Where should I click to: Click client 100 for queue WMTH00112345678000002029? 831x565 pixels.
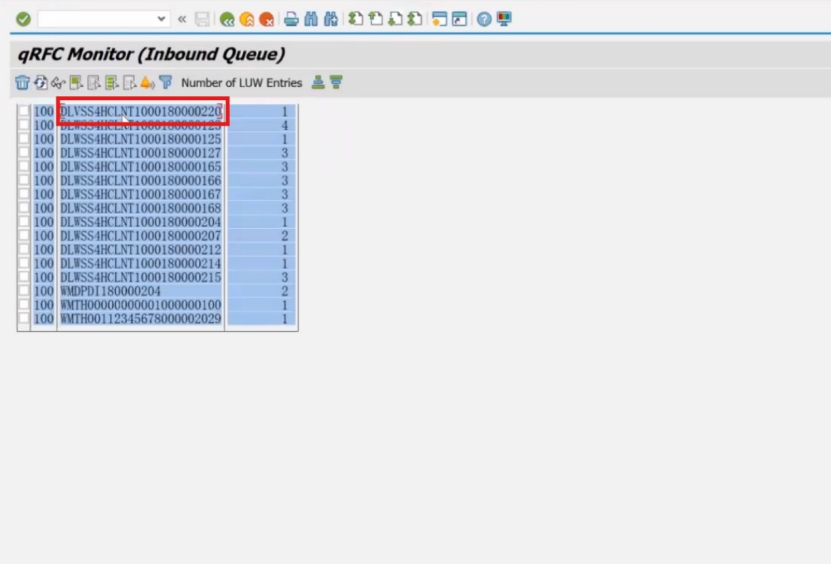click(44, 319)
